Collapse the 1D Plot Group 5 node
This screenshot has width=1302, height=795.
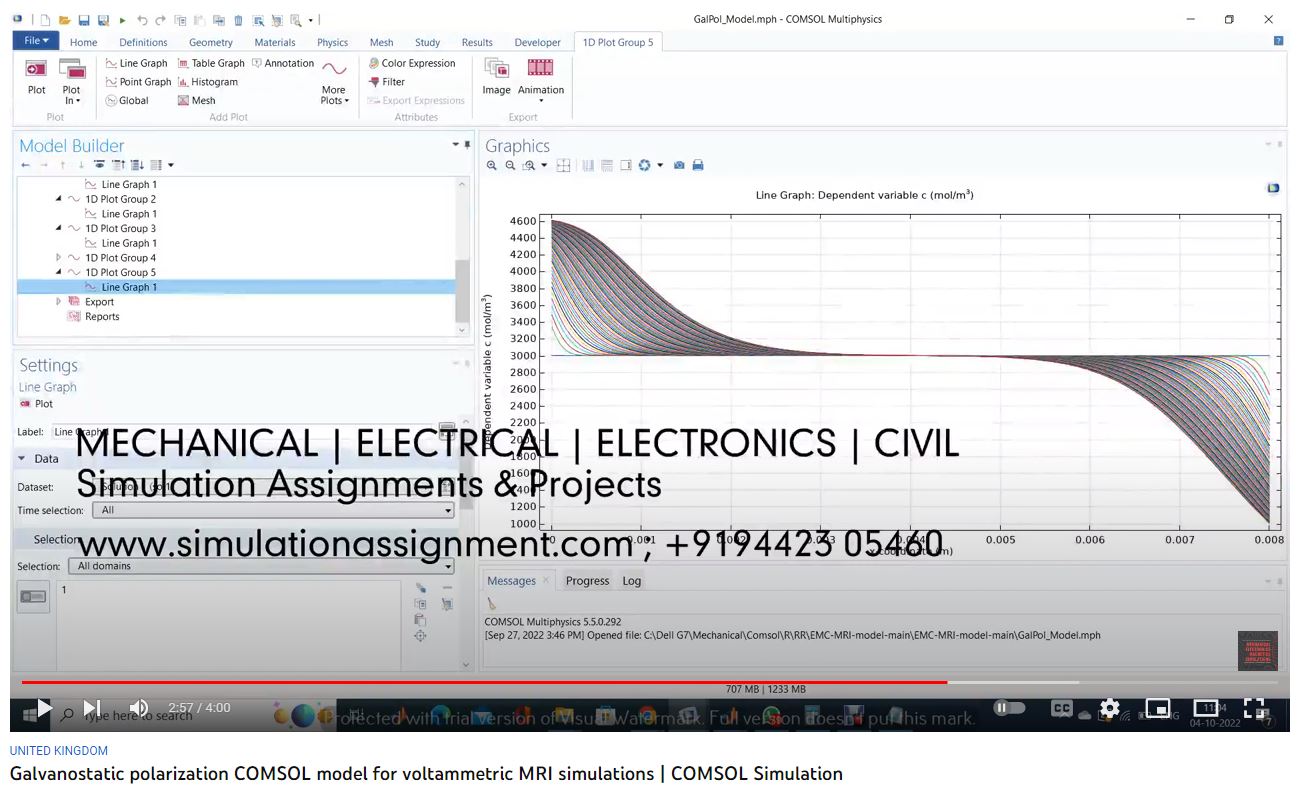click(x=58, y=272)
